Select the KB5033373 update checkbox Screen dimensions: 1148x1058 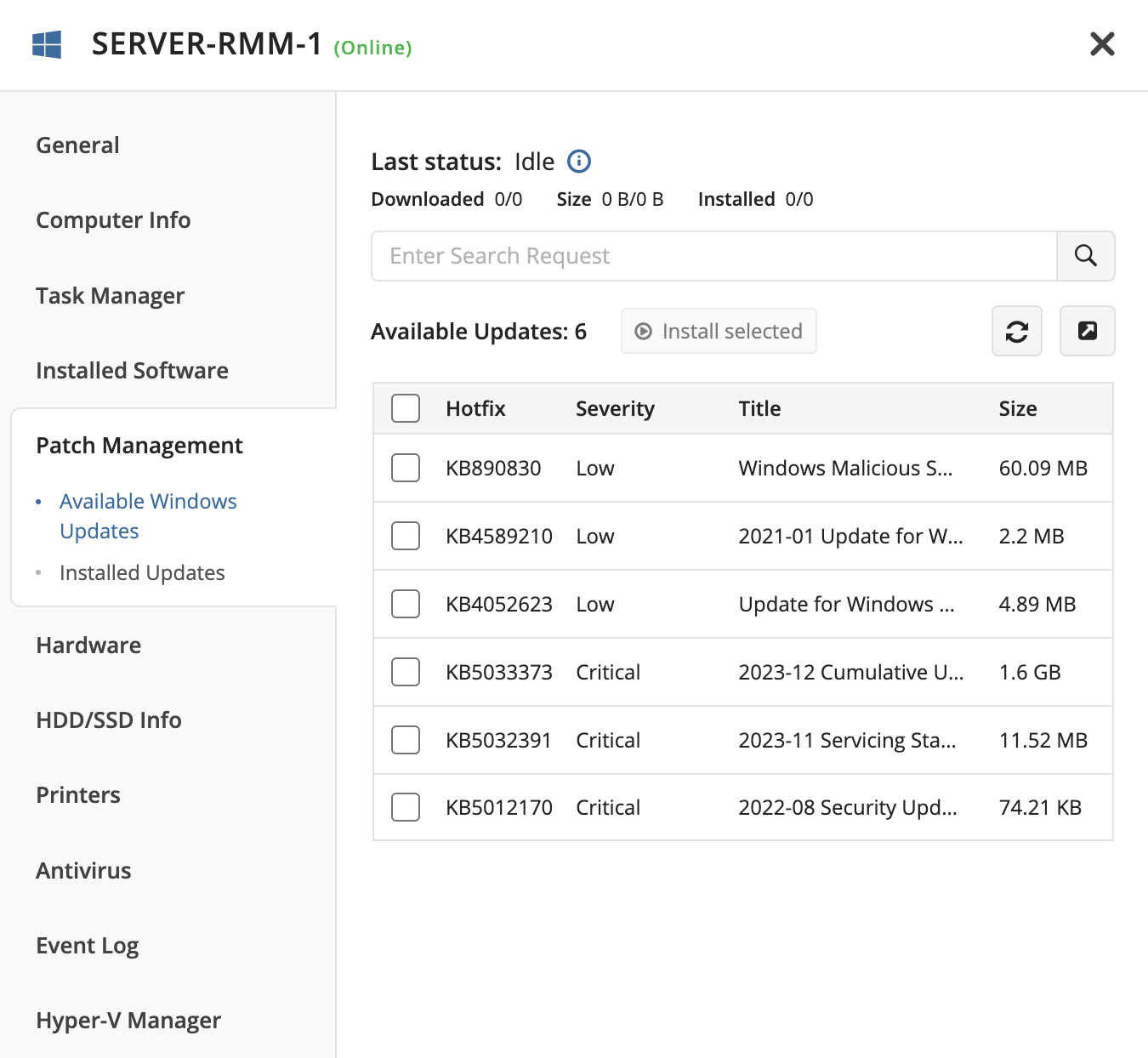click(x=406, y=672)
